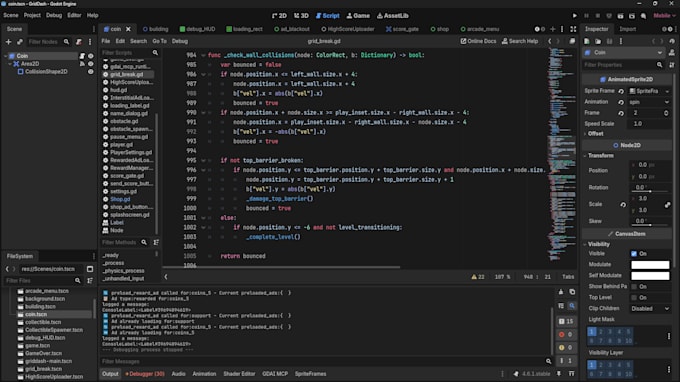
Task: Toggle visibility of the Coin node
Action: pyautogui.click(x=91, y=56)
